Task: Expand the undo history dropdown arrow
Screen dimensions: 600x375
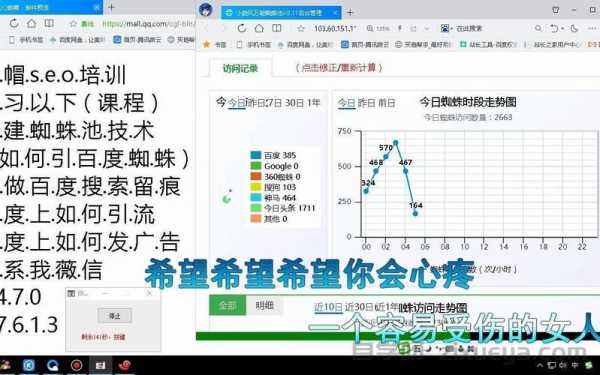Action: [x=562, y=29]
